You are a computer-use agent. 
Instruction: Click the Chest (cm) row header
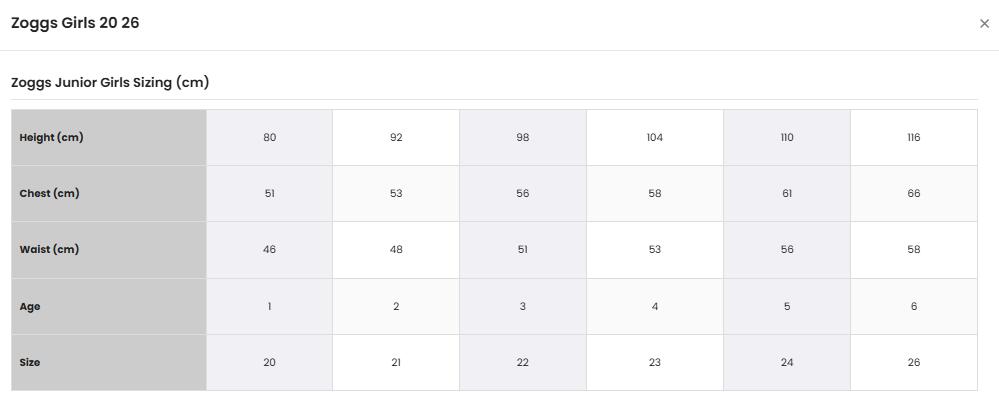(109, 193)
